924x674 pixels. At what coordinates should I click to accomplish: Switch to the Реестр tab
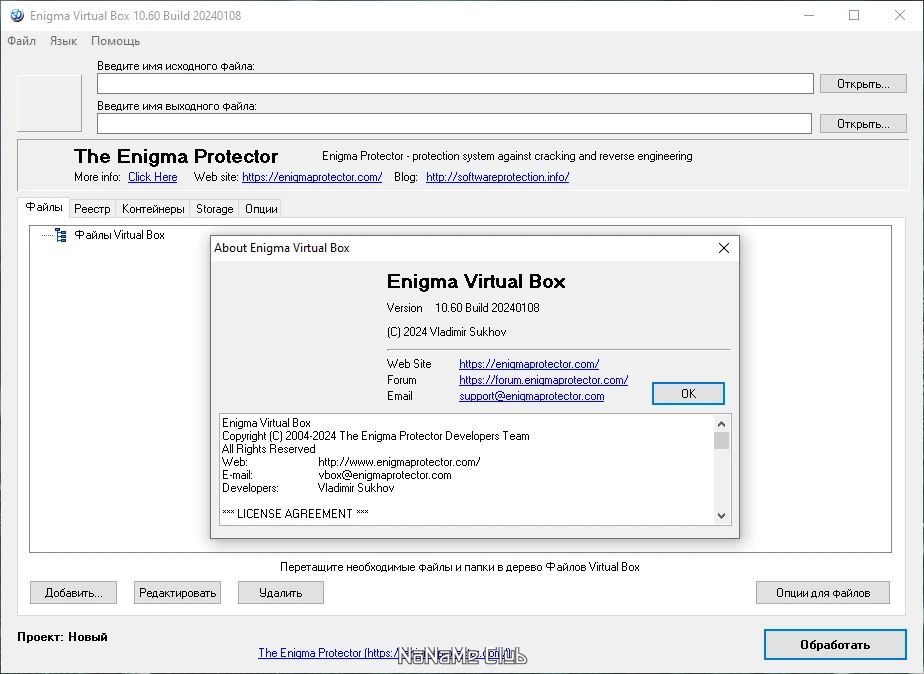point(92,209)
